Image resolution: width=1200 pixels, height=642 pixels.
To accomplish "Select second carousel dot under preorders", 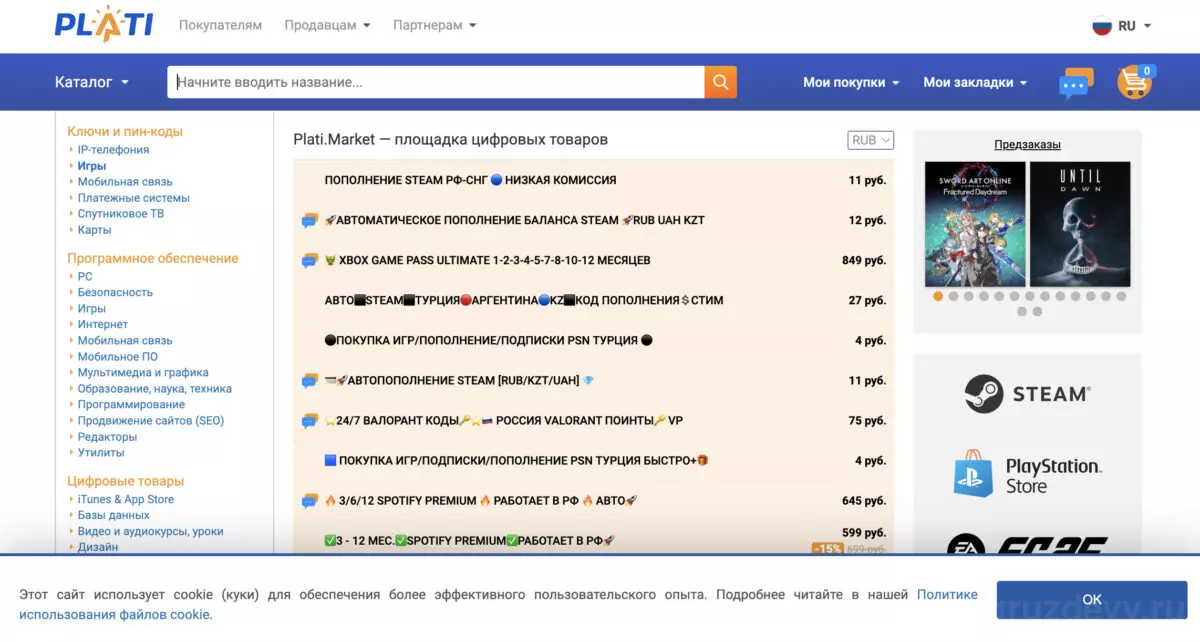I will [x=953, y=296].
